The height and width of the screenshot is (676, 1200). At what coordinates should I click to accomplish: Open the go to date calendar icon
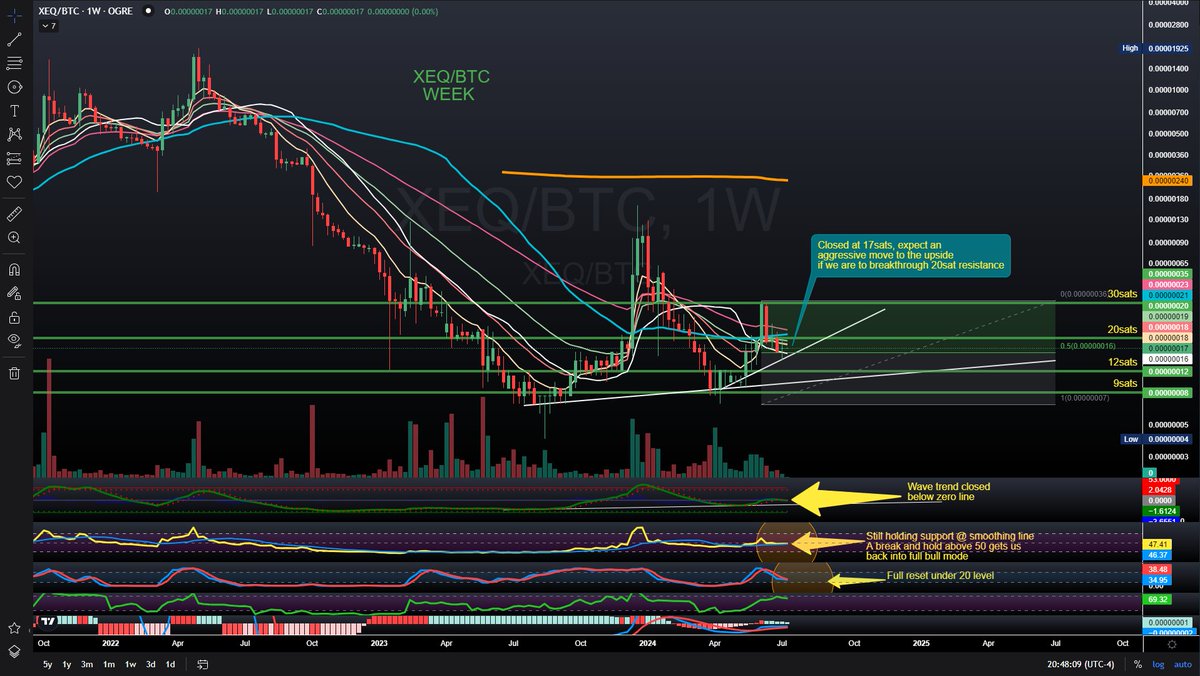202,665
